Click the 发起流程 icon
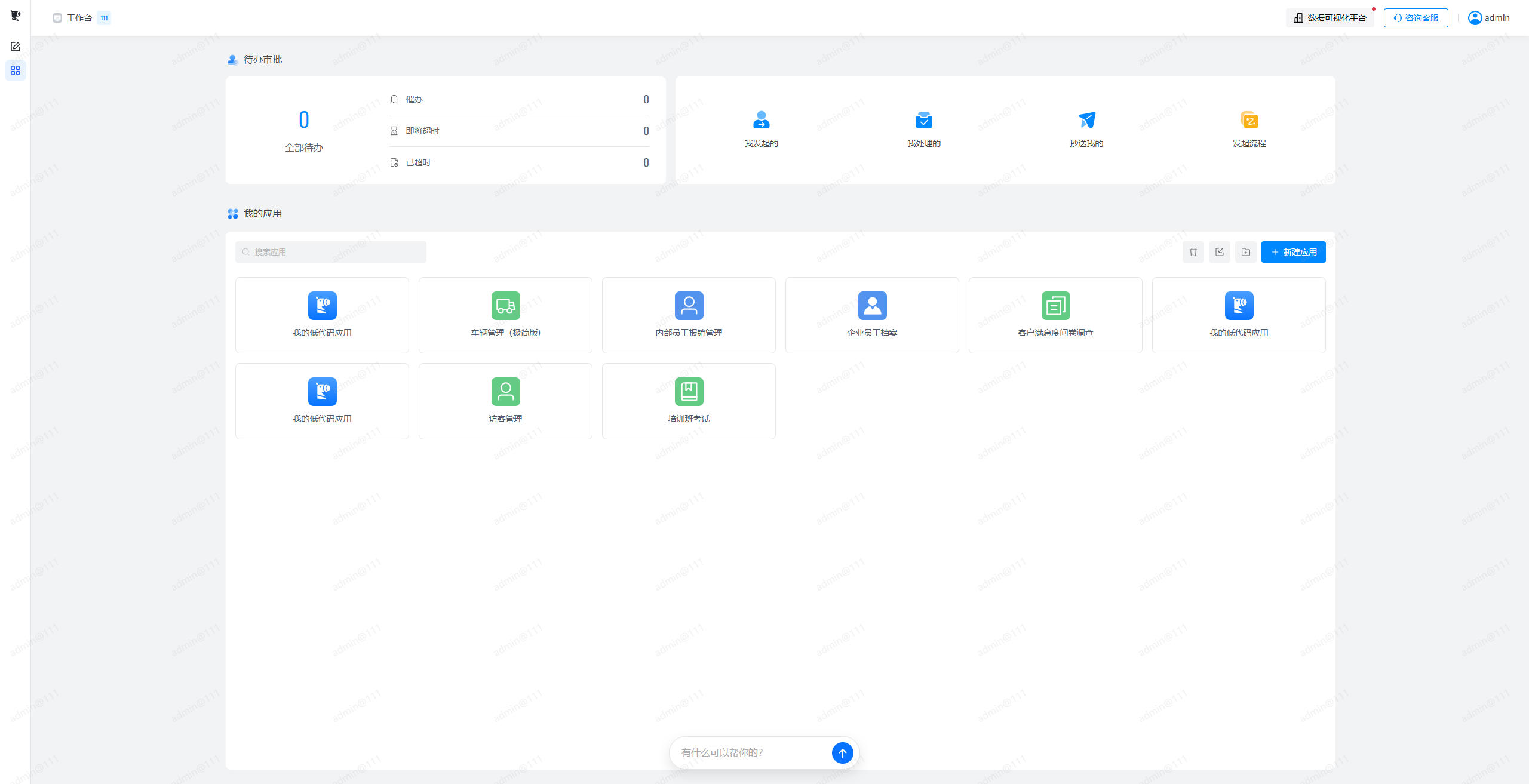This screenshot has height=784, width=1529. 1249,120
